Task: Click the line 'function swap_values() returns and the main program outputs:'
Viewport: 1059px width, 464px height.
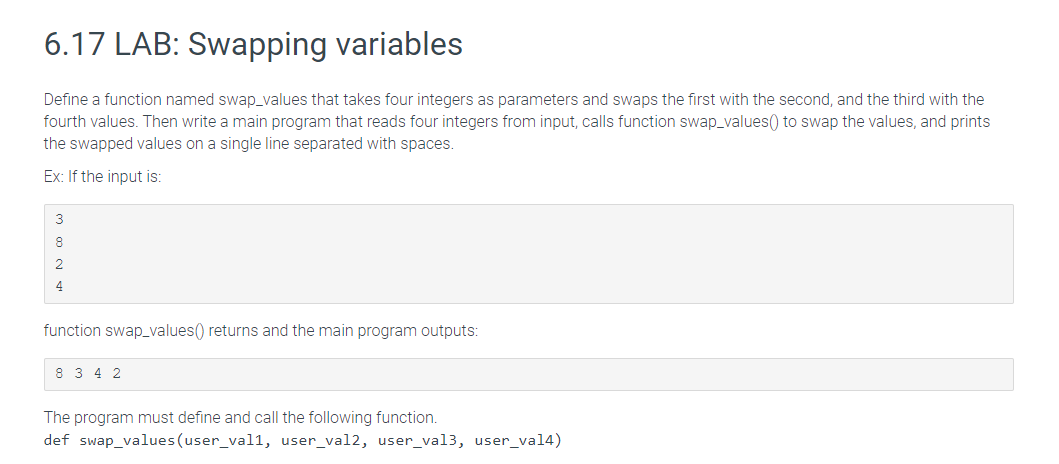Action: 261,331
